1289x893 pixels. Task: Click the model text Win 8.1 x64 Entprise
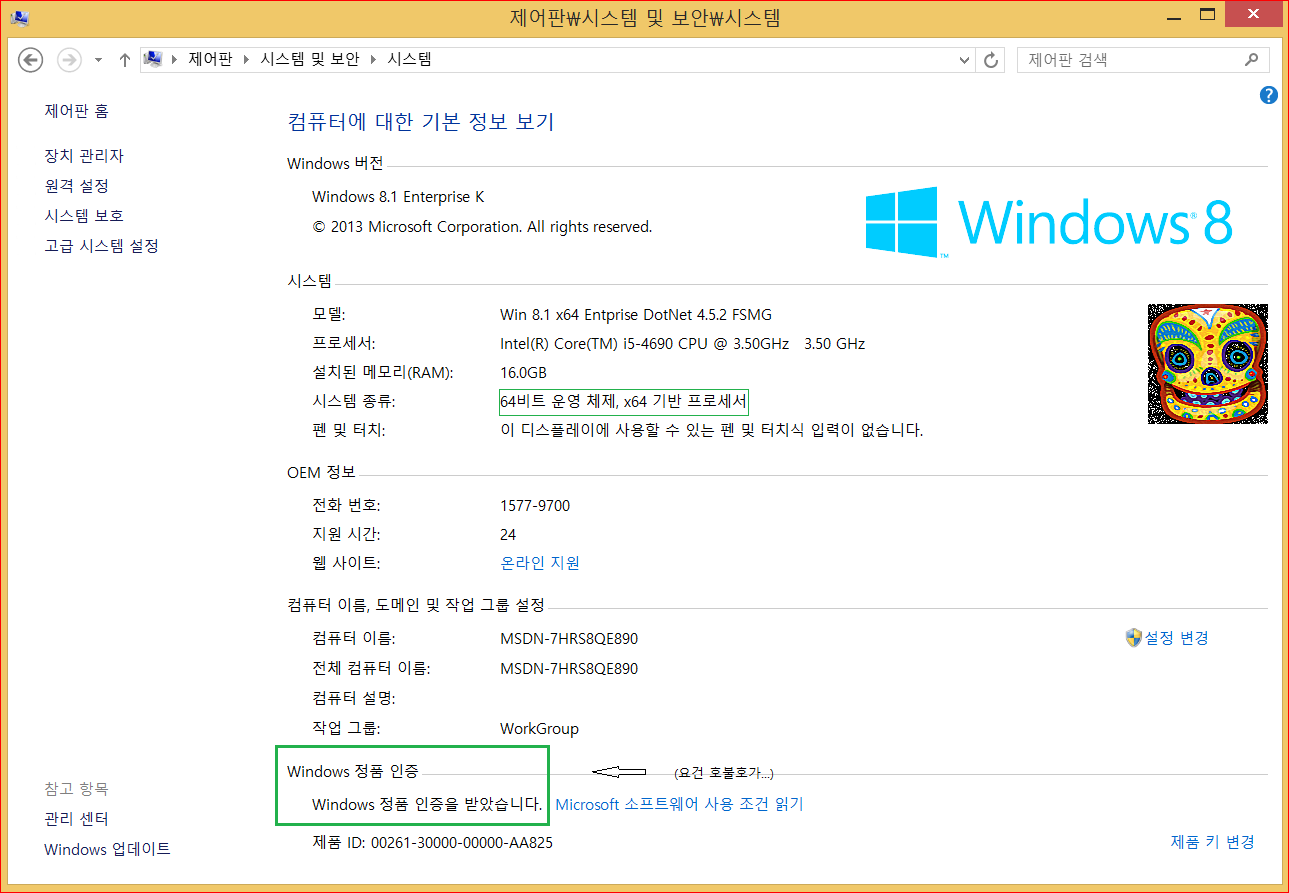click(x=636, y=314)
